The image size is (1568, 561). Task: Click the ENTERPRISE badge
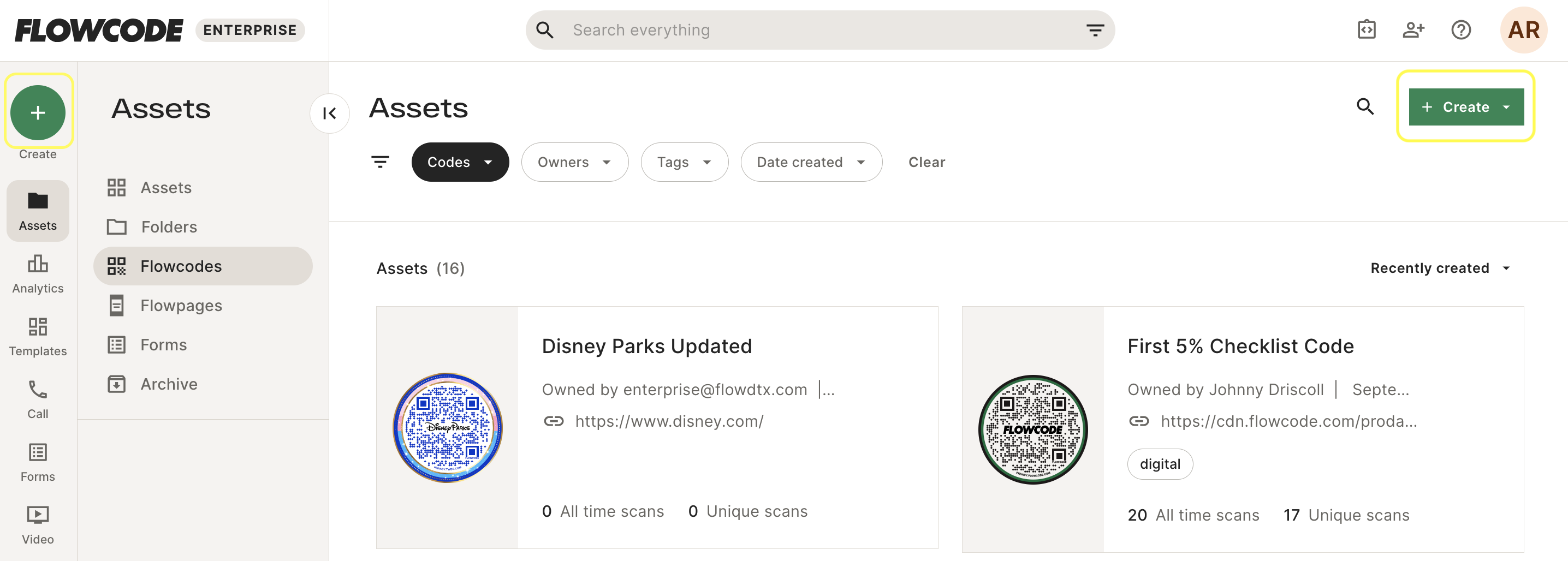click(250, 30)
